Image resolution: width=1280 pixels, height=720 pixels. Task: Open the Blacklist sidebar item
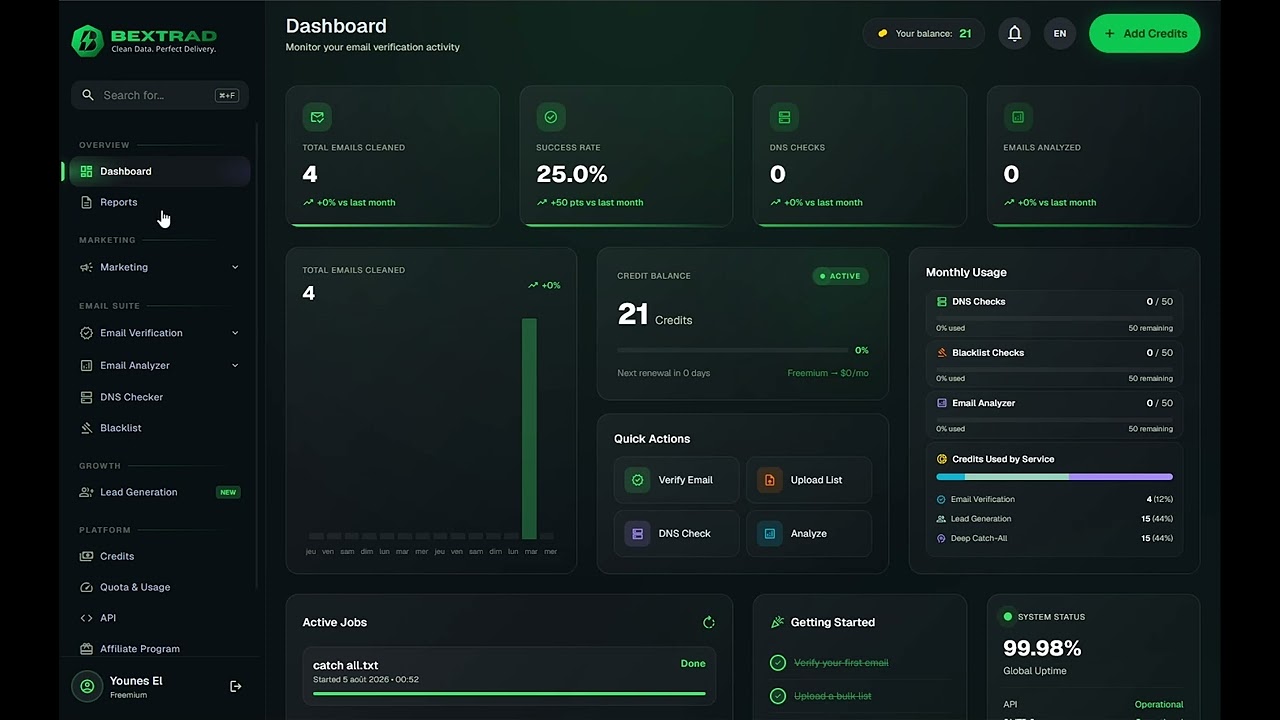pyautogui.click(x=160, y=428)
